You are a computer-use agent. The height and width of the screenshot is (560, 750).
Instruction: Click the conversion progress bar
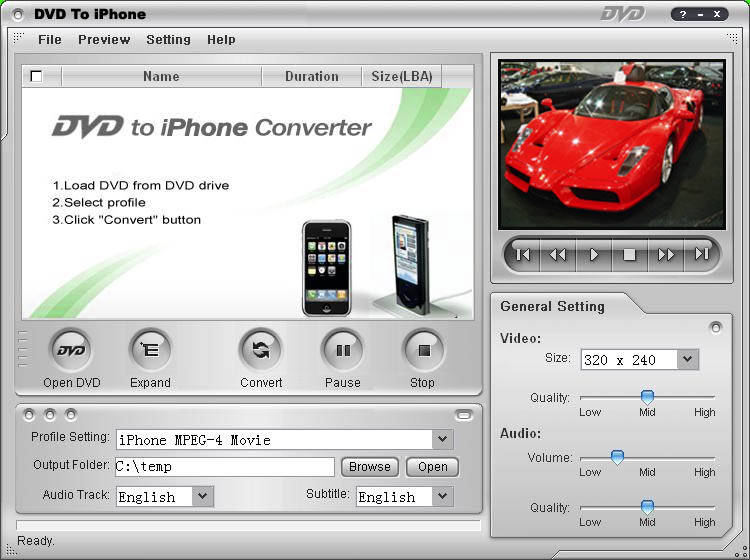(248, 525)
